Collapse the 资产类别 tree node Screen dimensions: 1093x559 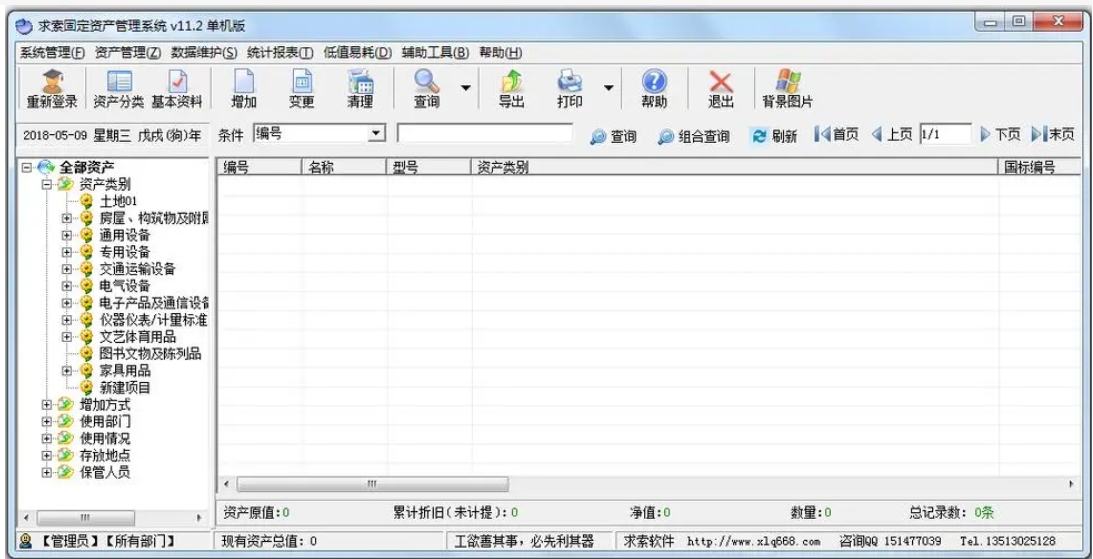(46, 185)
